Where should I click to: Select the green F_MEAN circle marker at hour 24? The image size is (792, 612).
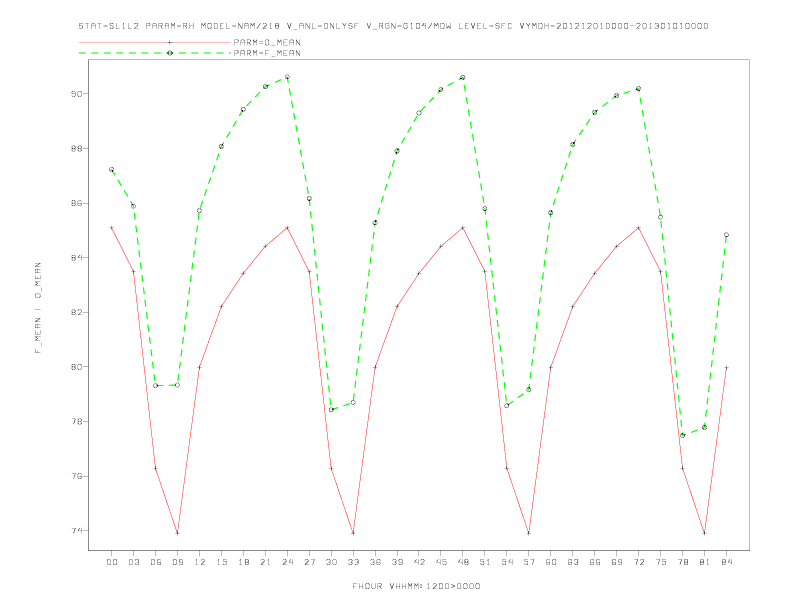pos(287,77)
